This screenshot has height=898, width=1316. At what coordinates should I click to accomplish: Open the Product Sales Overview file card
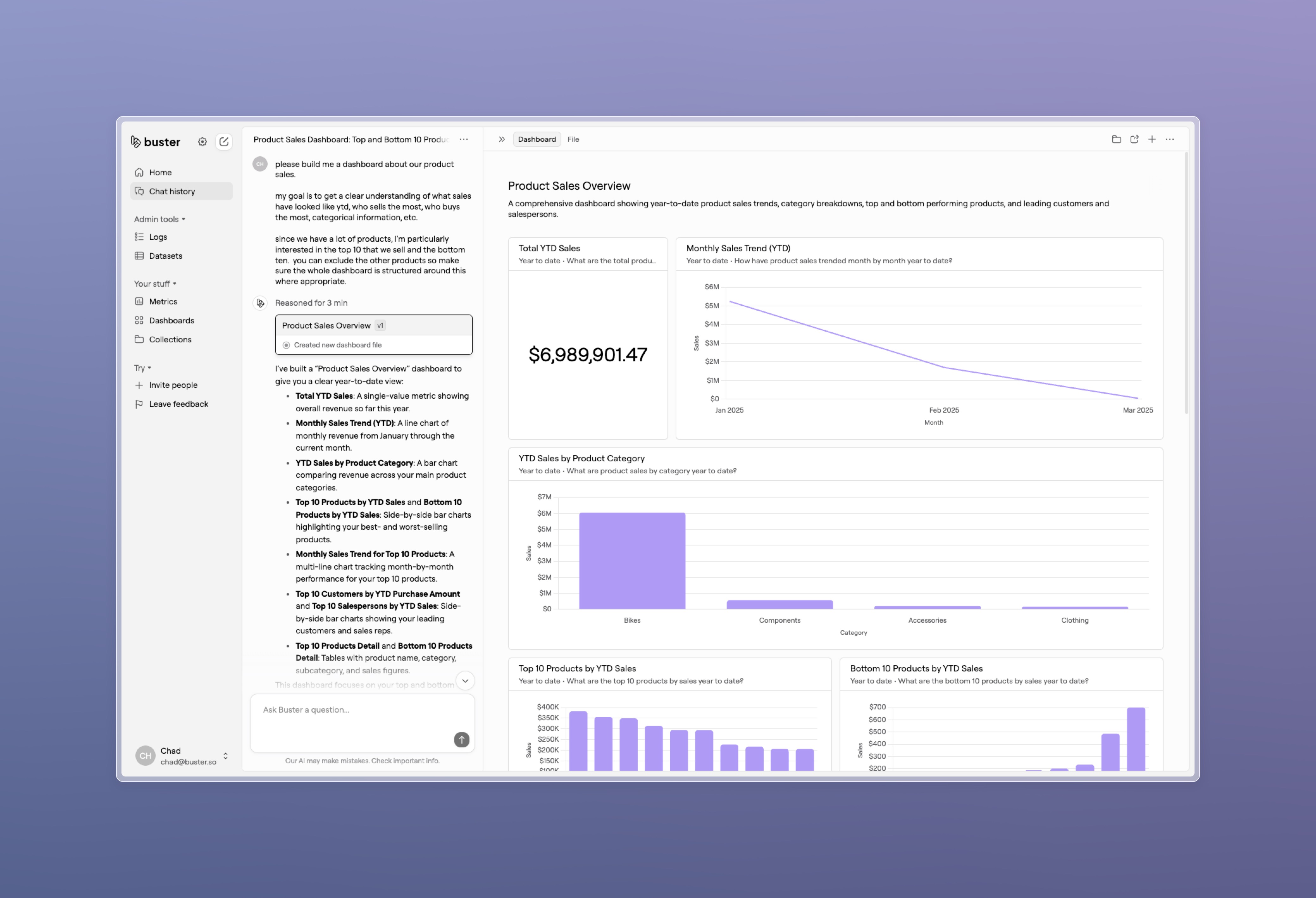[373, 334]
